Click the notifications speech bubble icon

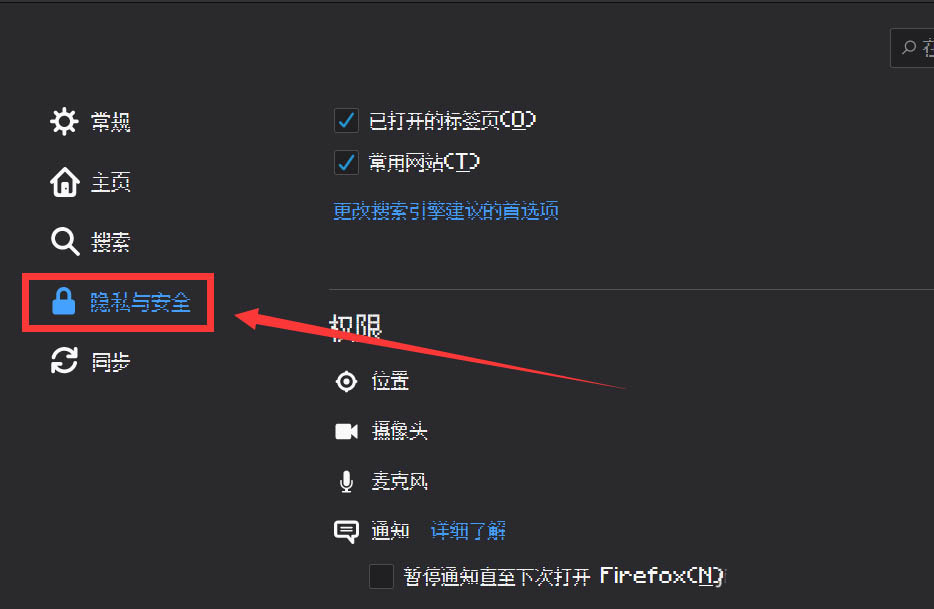pos(346,531)
